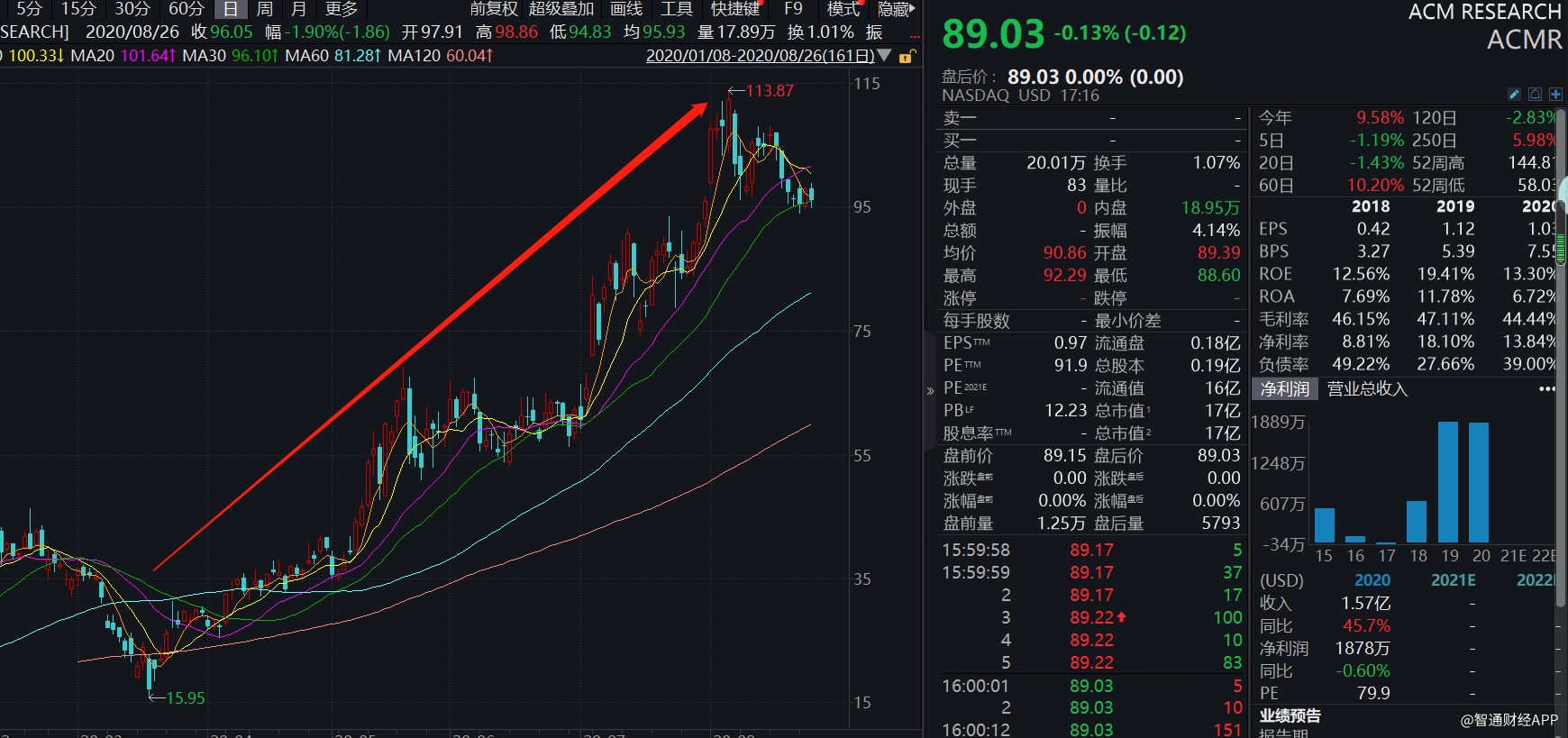The height and width of the screenshot is (738, 1568).
Task: Click the 2015 net profit bar
Action: tap(1325, 525)
